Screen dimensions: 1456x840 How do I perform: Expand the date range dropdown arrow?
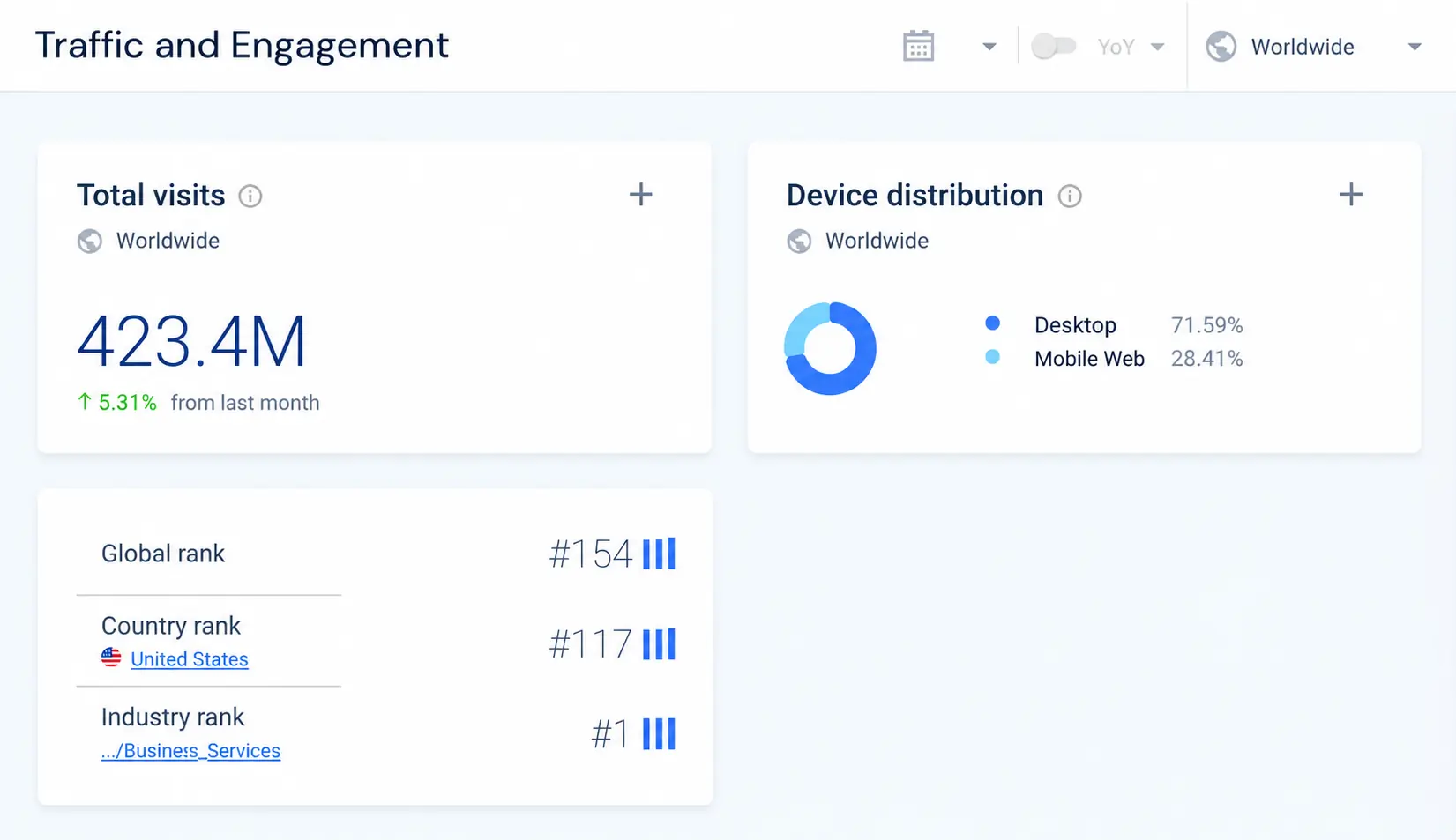point(989,47)
